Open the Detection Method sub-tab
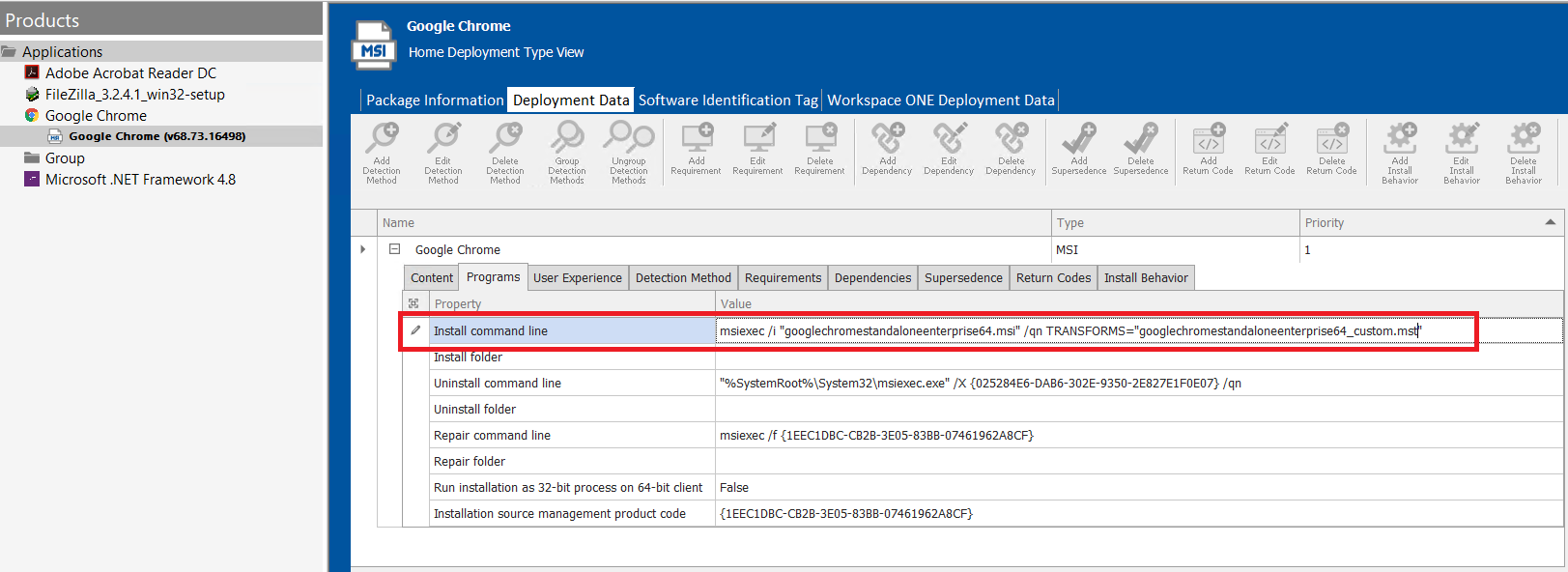Screen dimensions: 1568x572 [x=683, y=278]
